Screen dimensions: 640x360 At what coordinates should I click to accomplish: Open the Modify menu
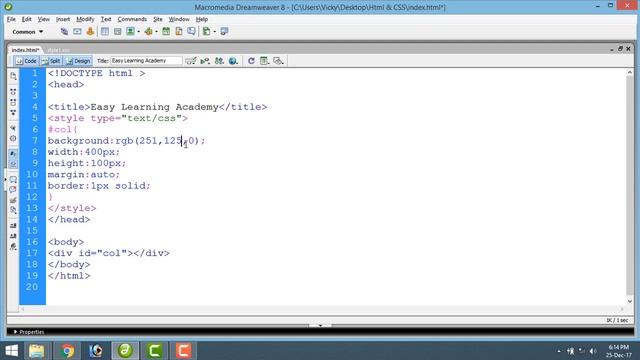click(85, 19)
